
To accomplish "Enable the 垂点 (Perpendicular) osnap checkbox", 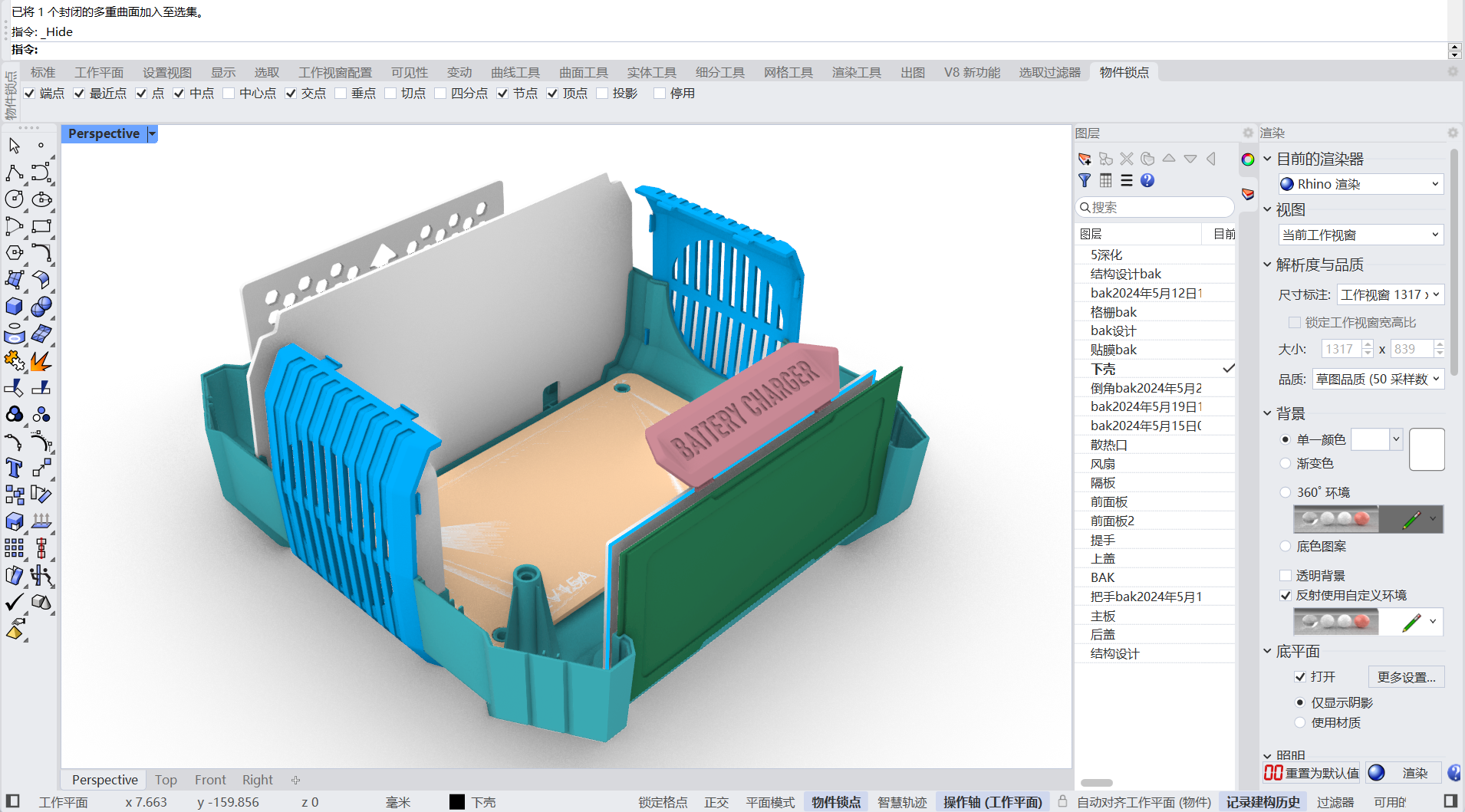I will [x=341, y=94].
